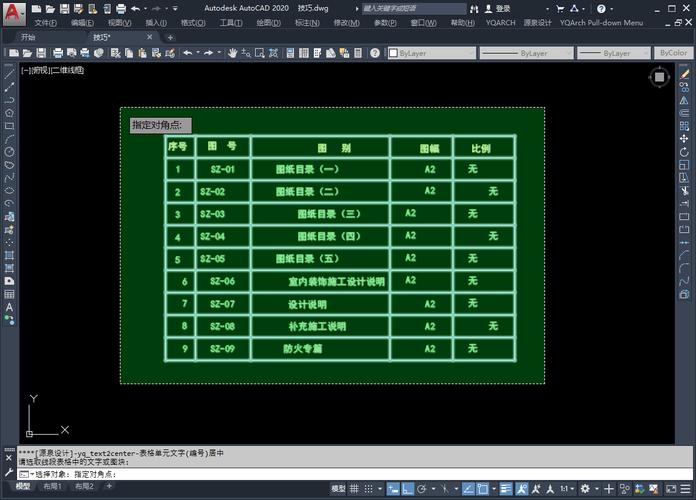696x500 pixels.
Task: Click the Plot (print) icon in the quick access bar
Action: tap(120, 8)
